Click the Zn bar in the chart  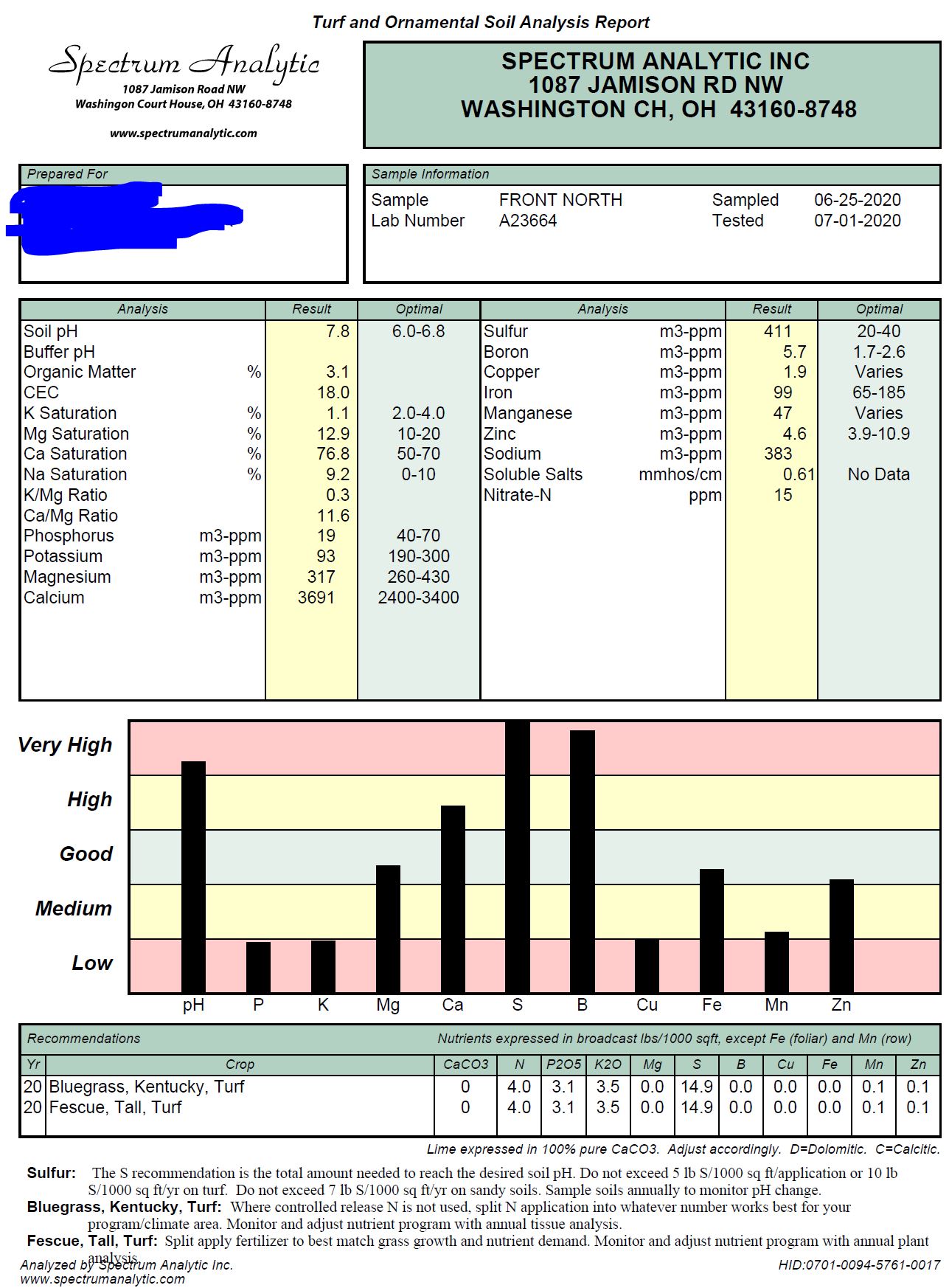tap(841, 936)
